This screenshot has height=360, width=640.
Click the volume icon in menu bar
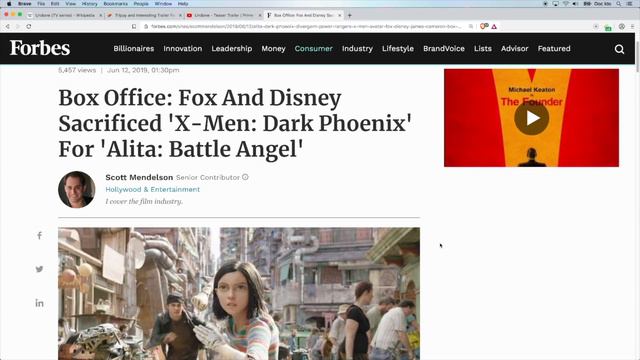575,4
